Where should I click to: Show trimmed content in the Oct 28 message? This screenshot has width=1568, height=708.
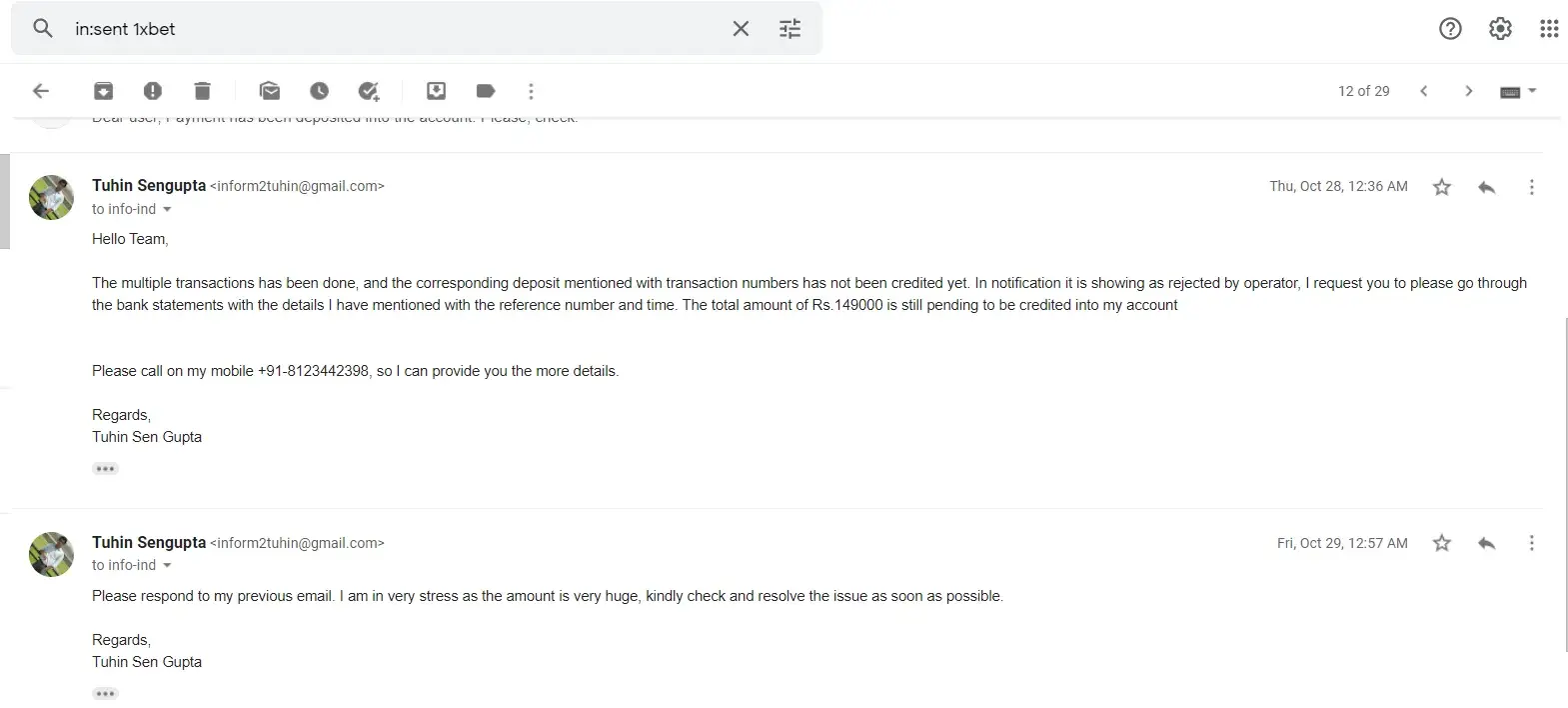(105, 469)
